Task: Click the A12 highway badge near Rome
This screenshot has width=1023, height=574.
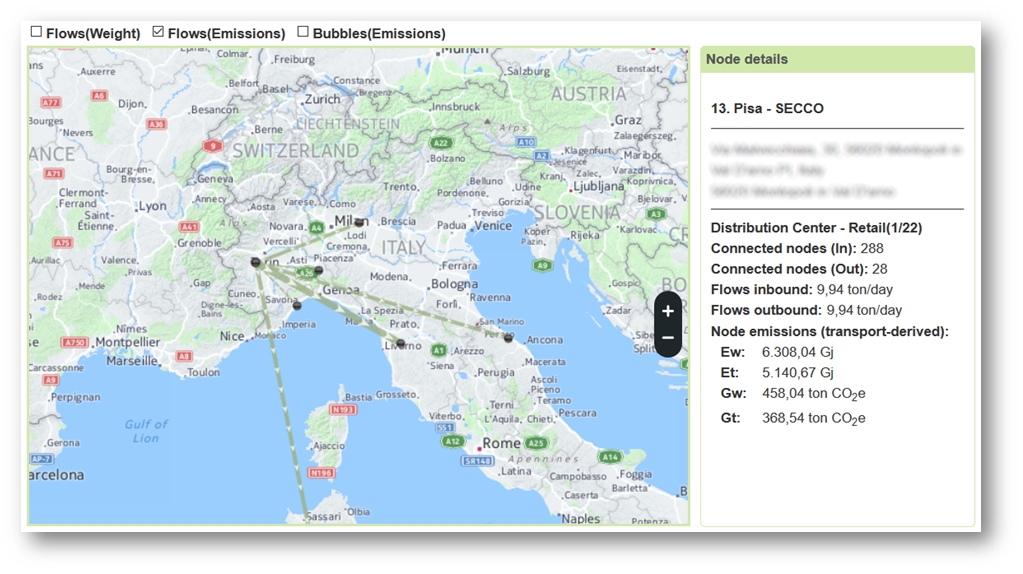Action: (x=452, y=441)
